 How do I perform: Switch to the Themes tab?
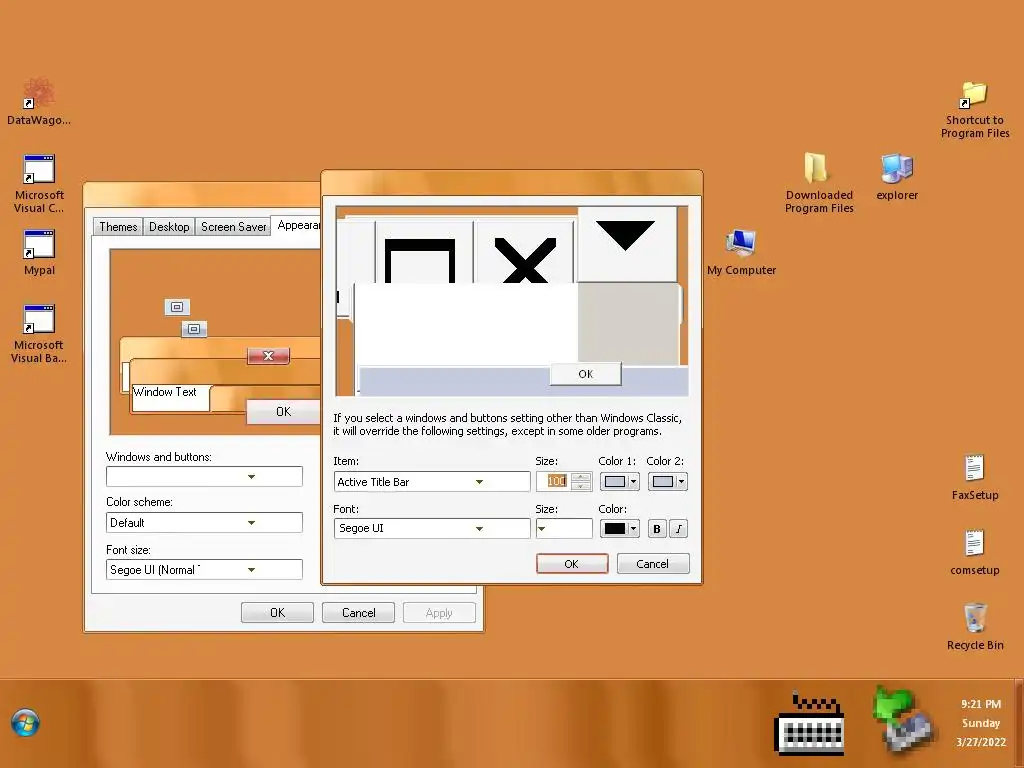118,227
